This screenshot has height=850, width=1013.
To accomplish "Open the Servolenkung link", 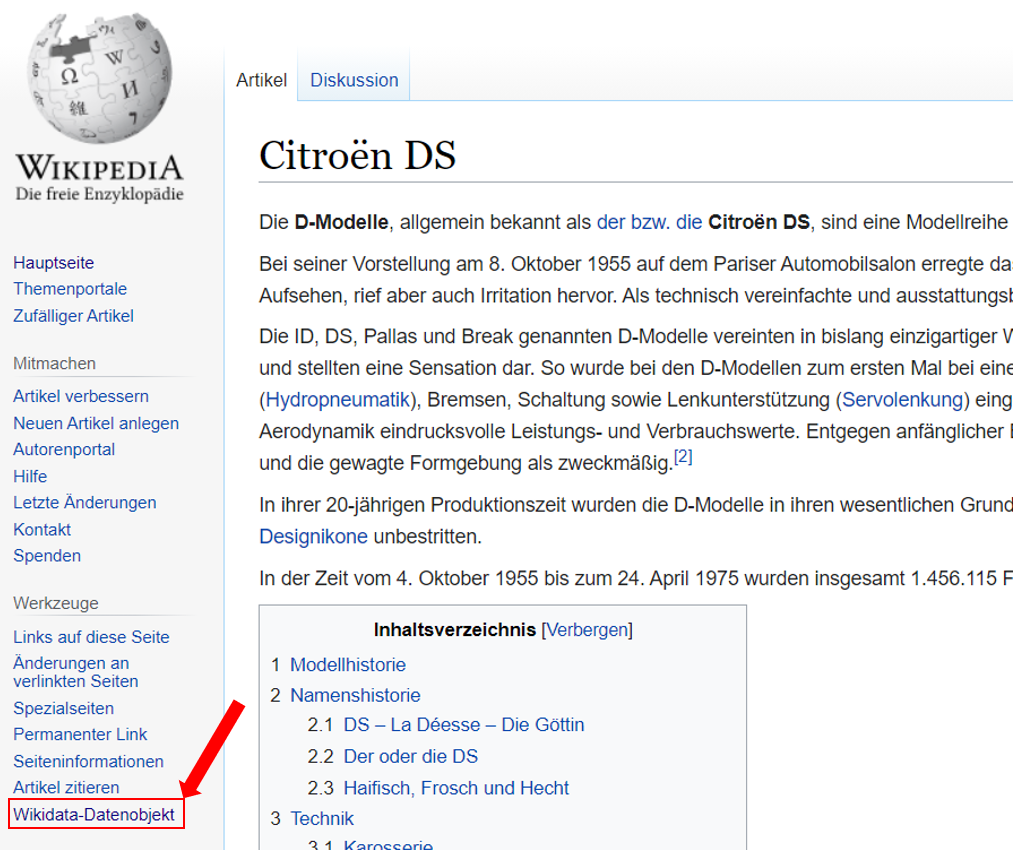I will click(903, 400).
